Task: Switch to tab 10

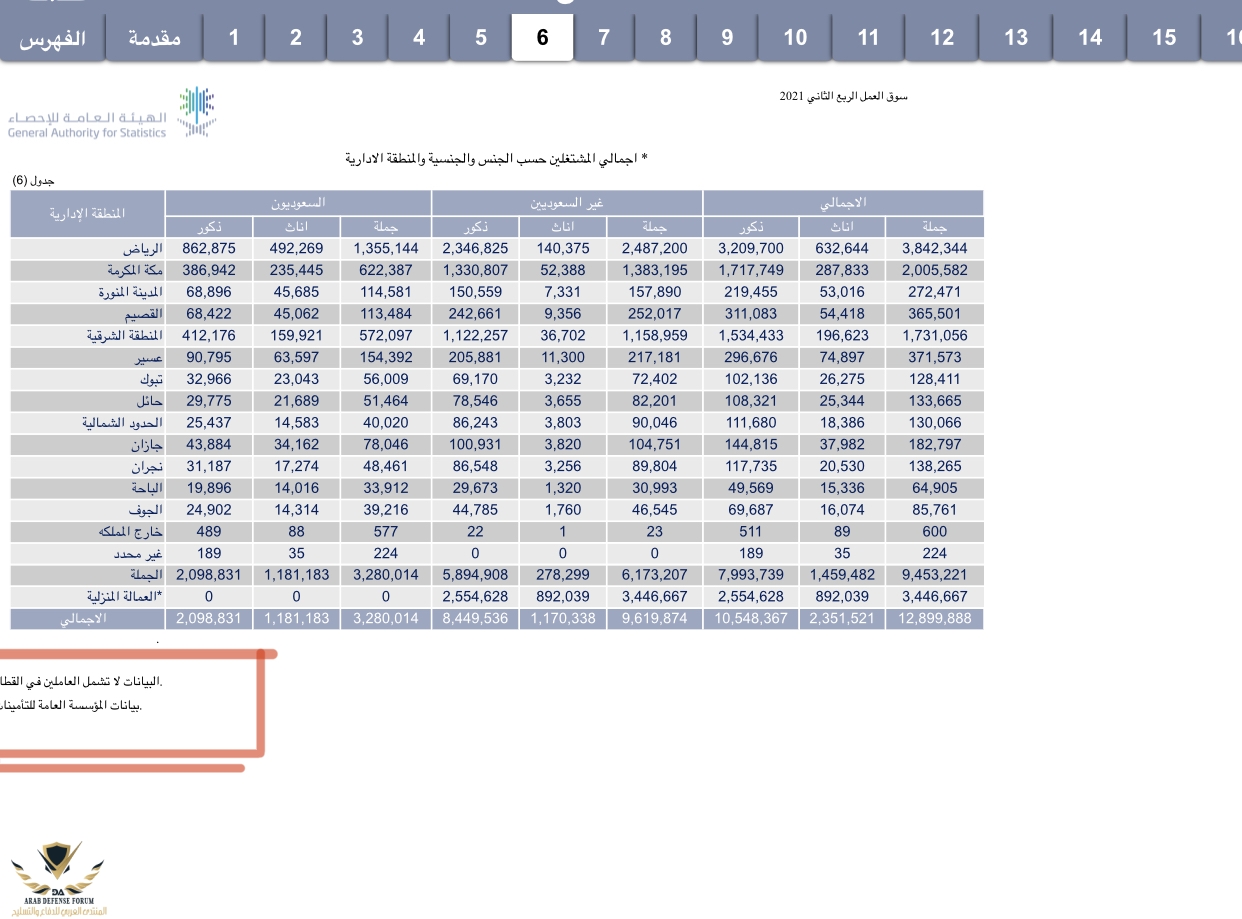Action: click(795, 38)
